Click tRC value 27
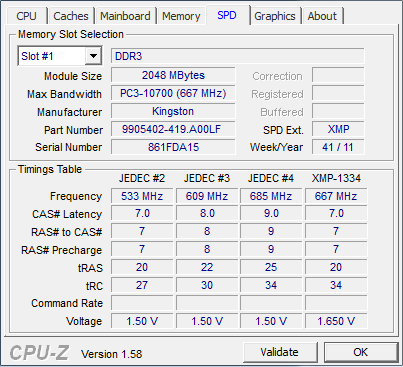The width and height of the screenshot is (403, 367). pos(142,285)
